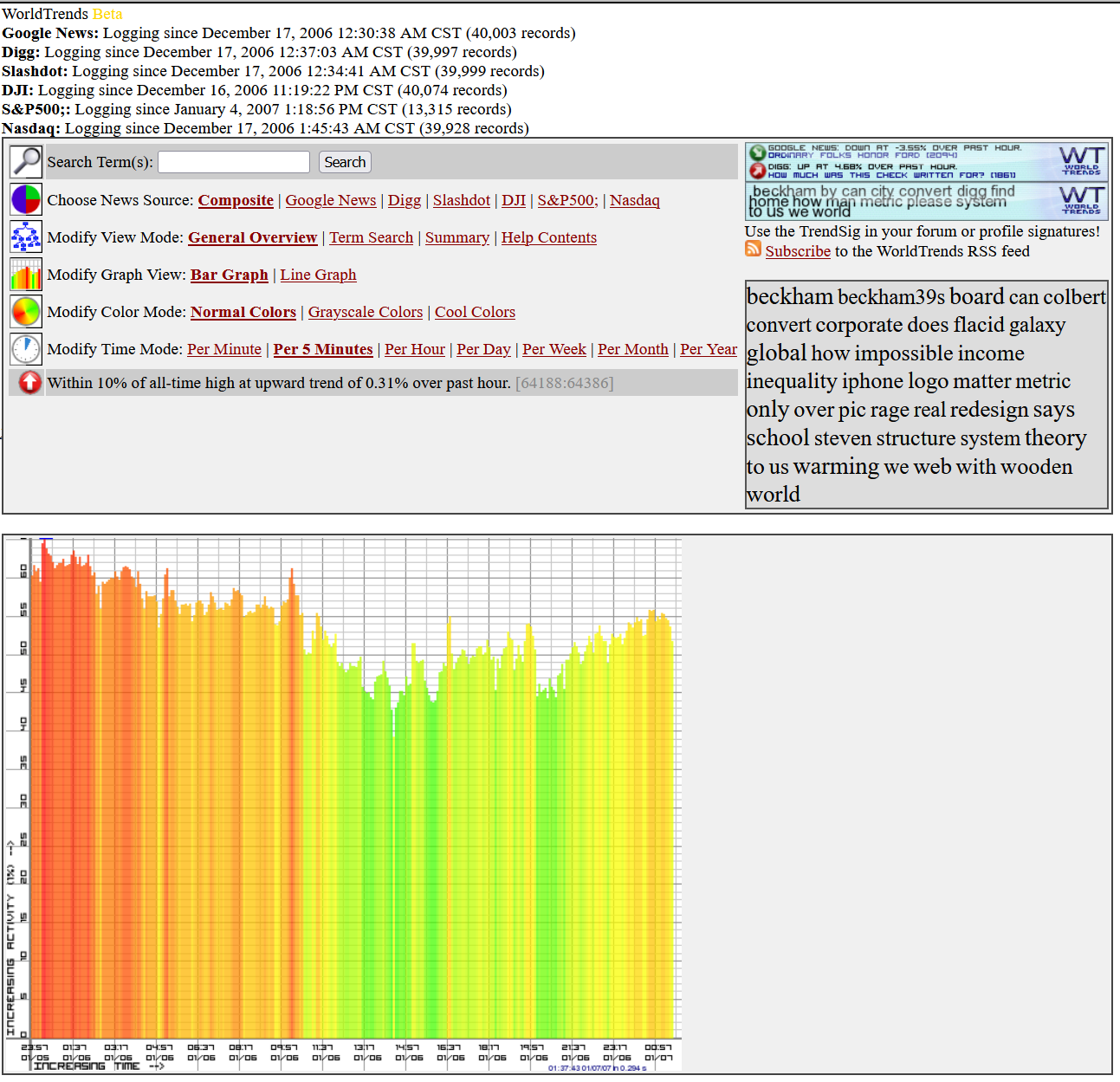
Task: Set time mode to Per Day
Action: tap(483, 349)
